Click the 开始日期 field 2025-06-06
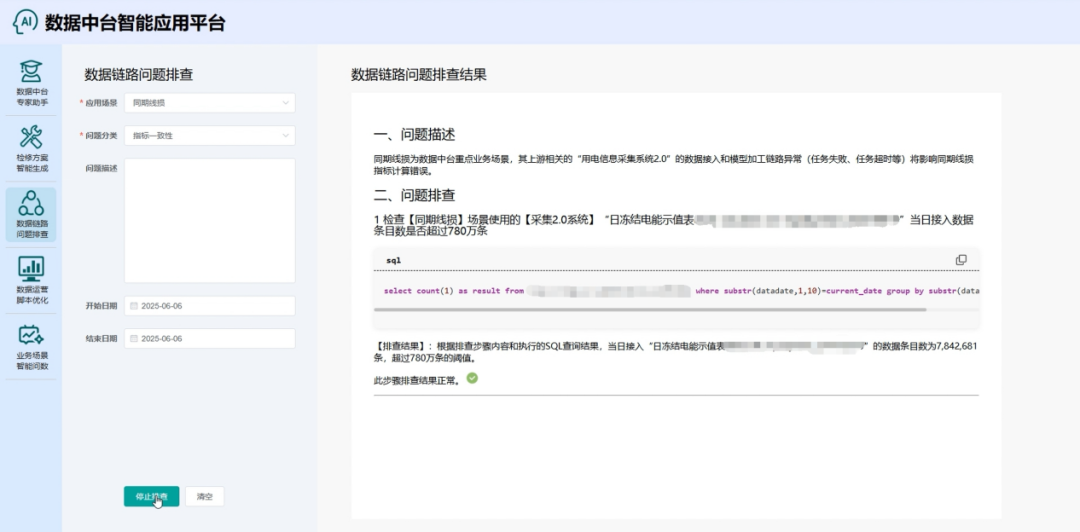This screenshot has width=1080, height=532. (x=209, y=306)
